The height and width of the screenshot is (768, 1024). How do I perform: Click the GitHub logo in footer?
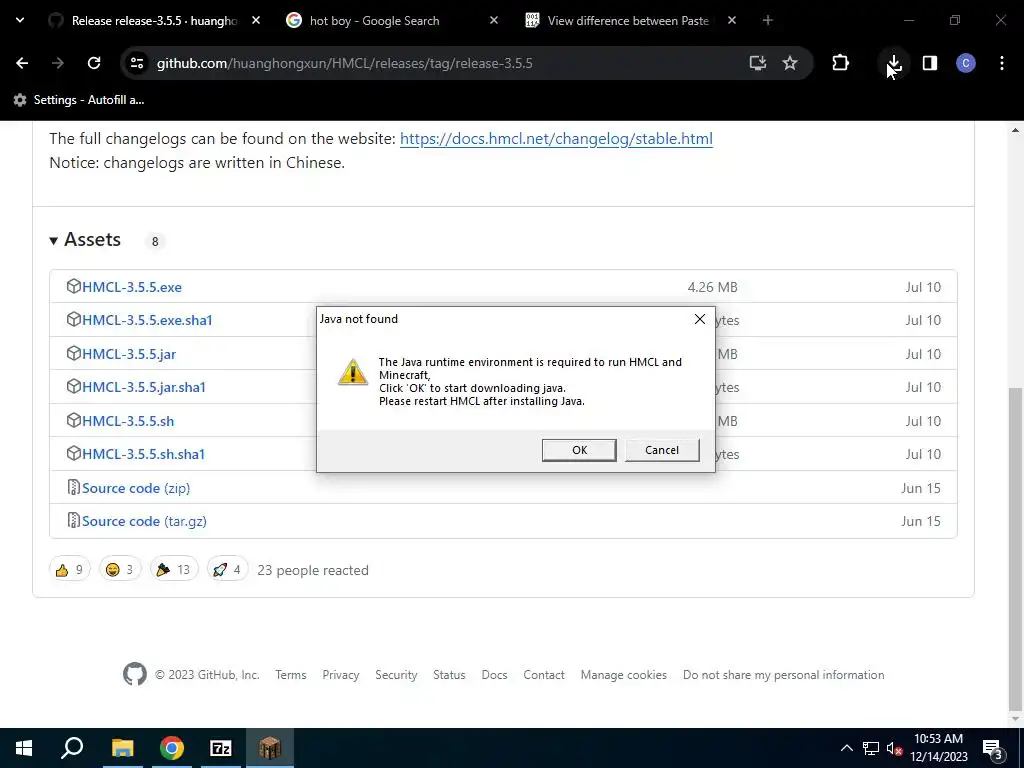tap(135, 675)
